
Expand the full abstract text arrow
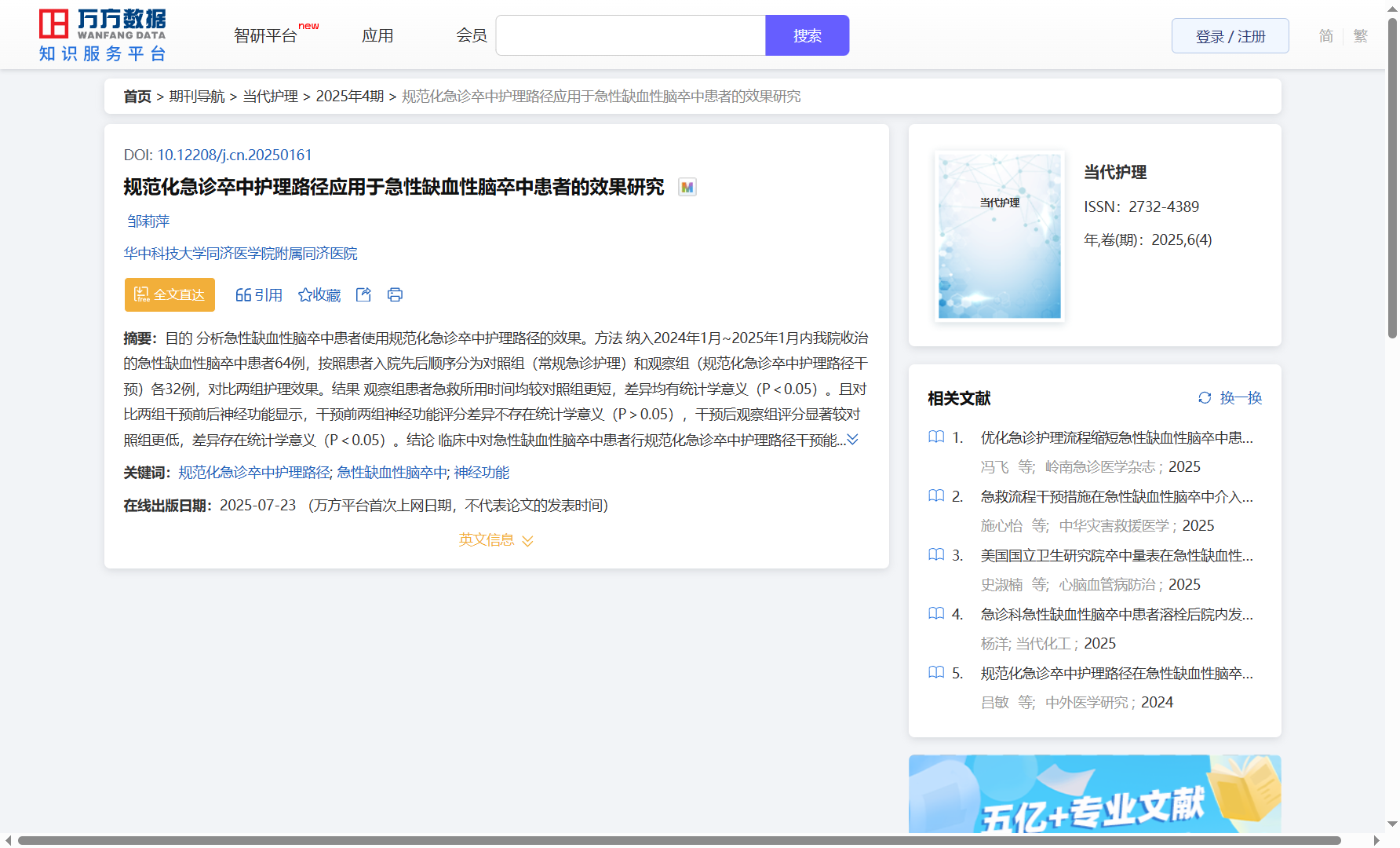click(x=853, y=440)
